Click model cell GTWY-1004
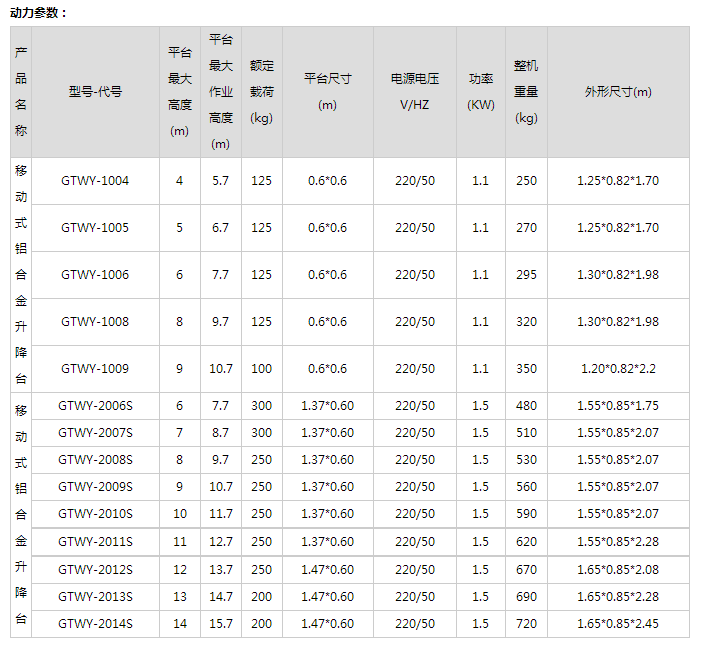 click(95, 181)
